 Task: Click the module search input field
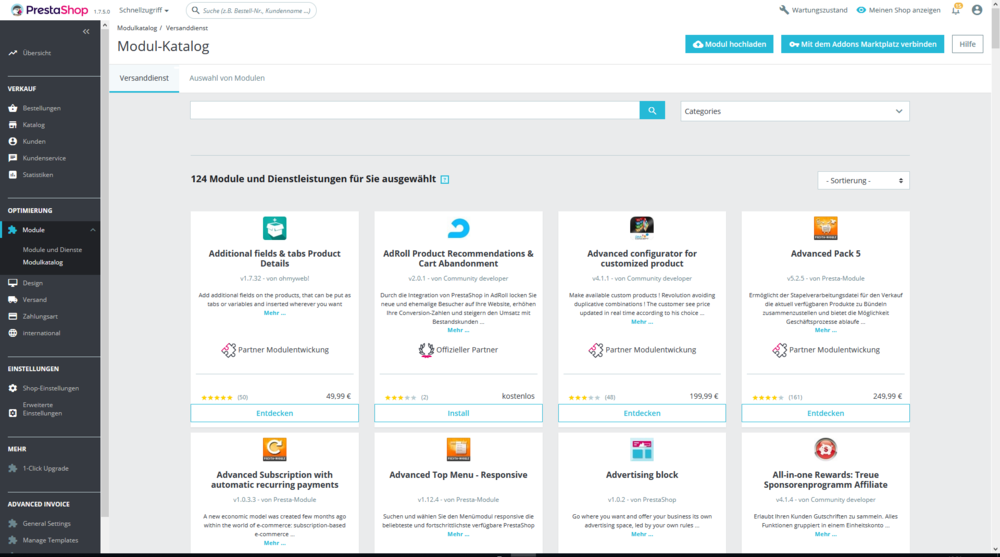(415, 110)
